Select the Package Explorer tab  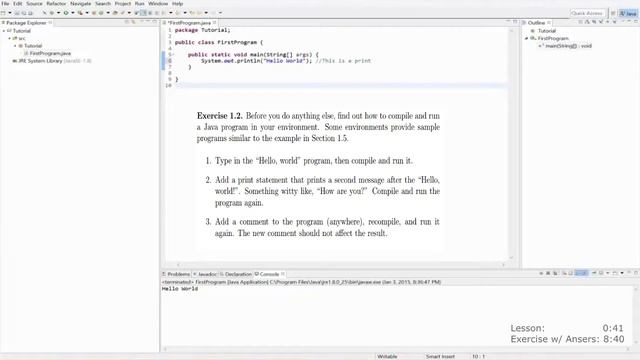coord(26,23)
